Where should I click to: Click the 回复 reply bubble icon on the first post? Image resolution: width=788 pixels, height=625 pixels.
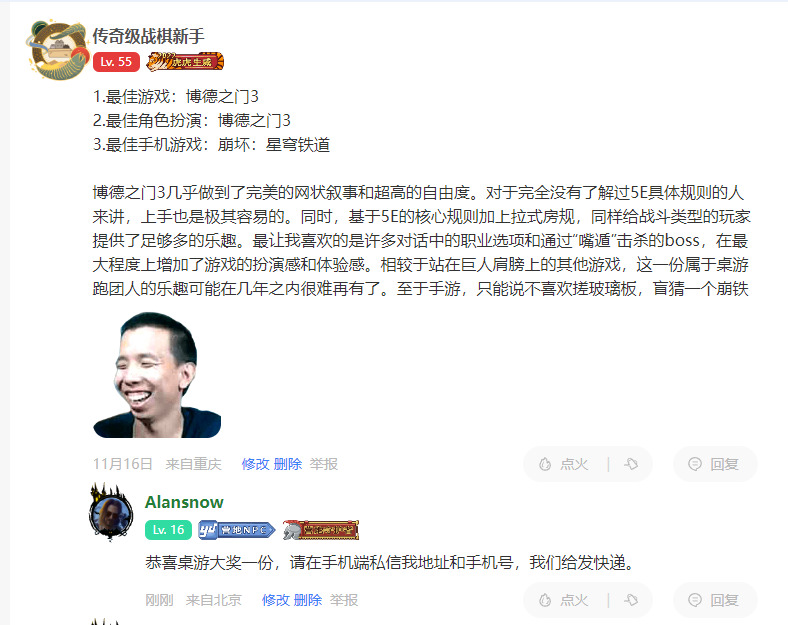click(695, 464)
